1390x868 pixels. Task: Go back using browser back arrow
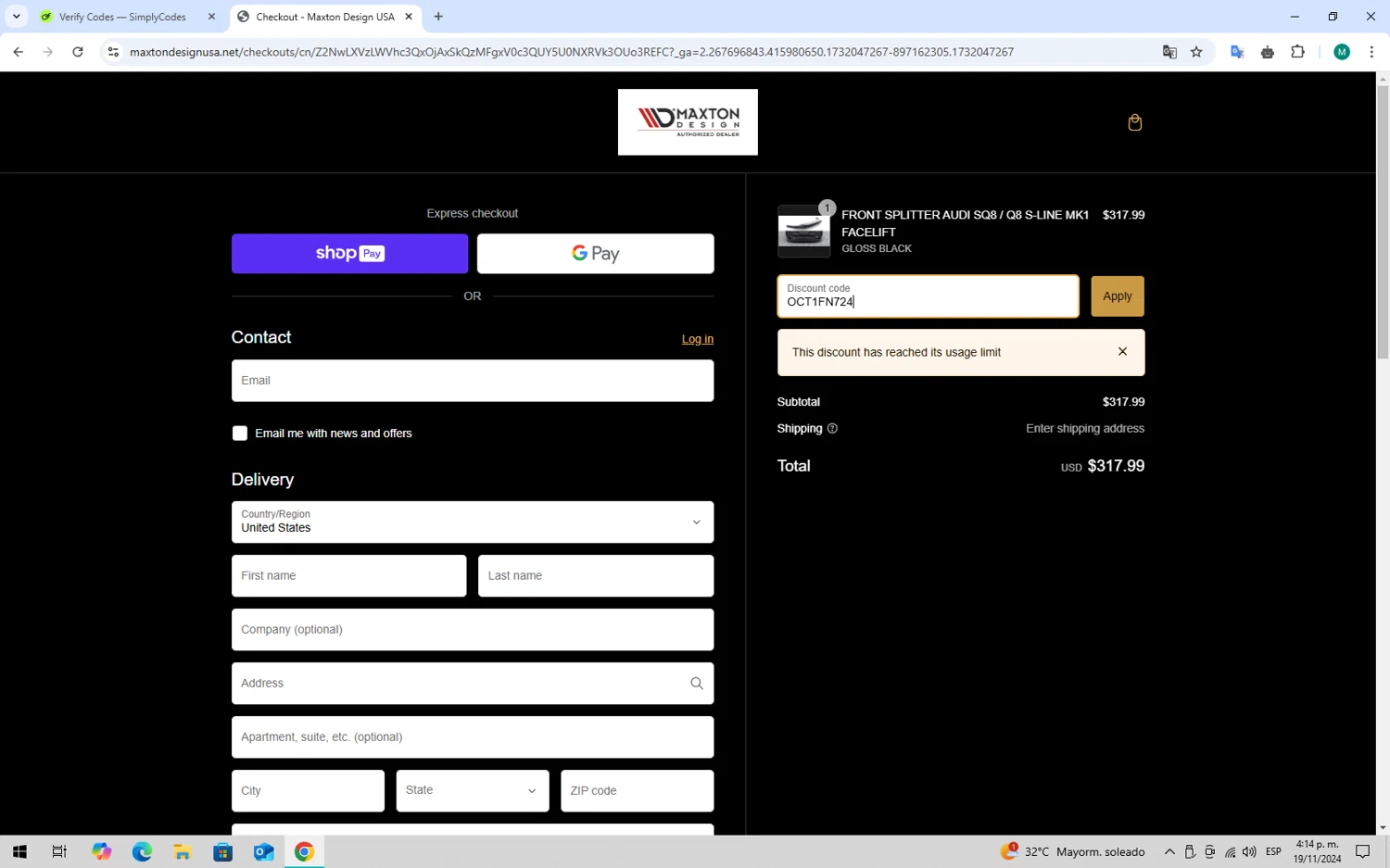[x=19, y=52]
